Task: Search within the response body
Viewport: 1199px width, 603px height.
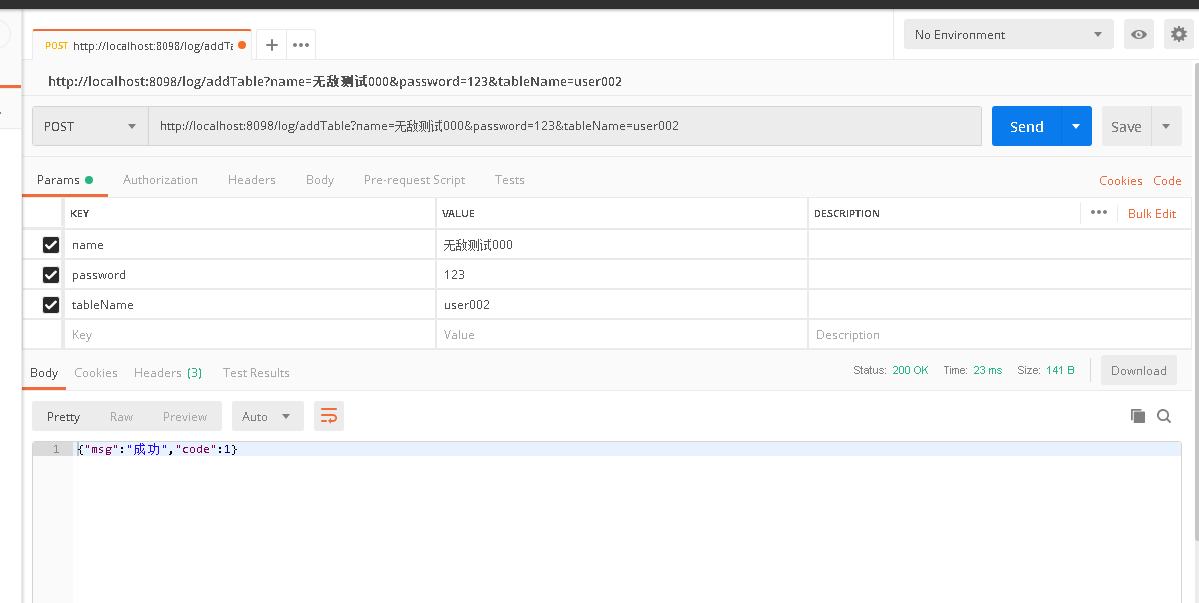Action: pos(1164,416)
